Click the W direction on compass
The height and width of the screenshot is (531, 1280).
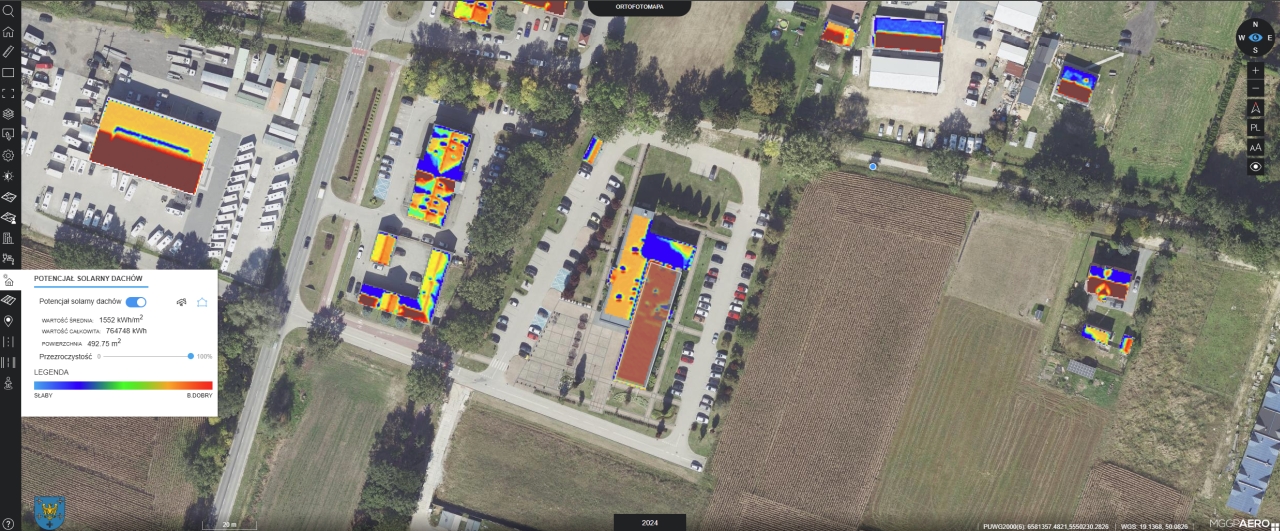pyautogui.click(x=1242, y=37)
